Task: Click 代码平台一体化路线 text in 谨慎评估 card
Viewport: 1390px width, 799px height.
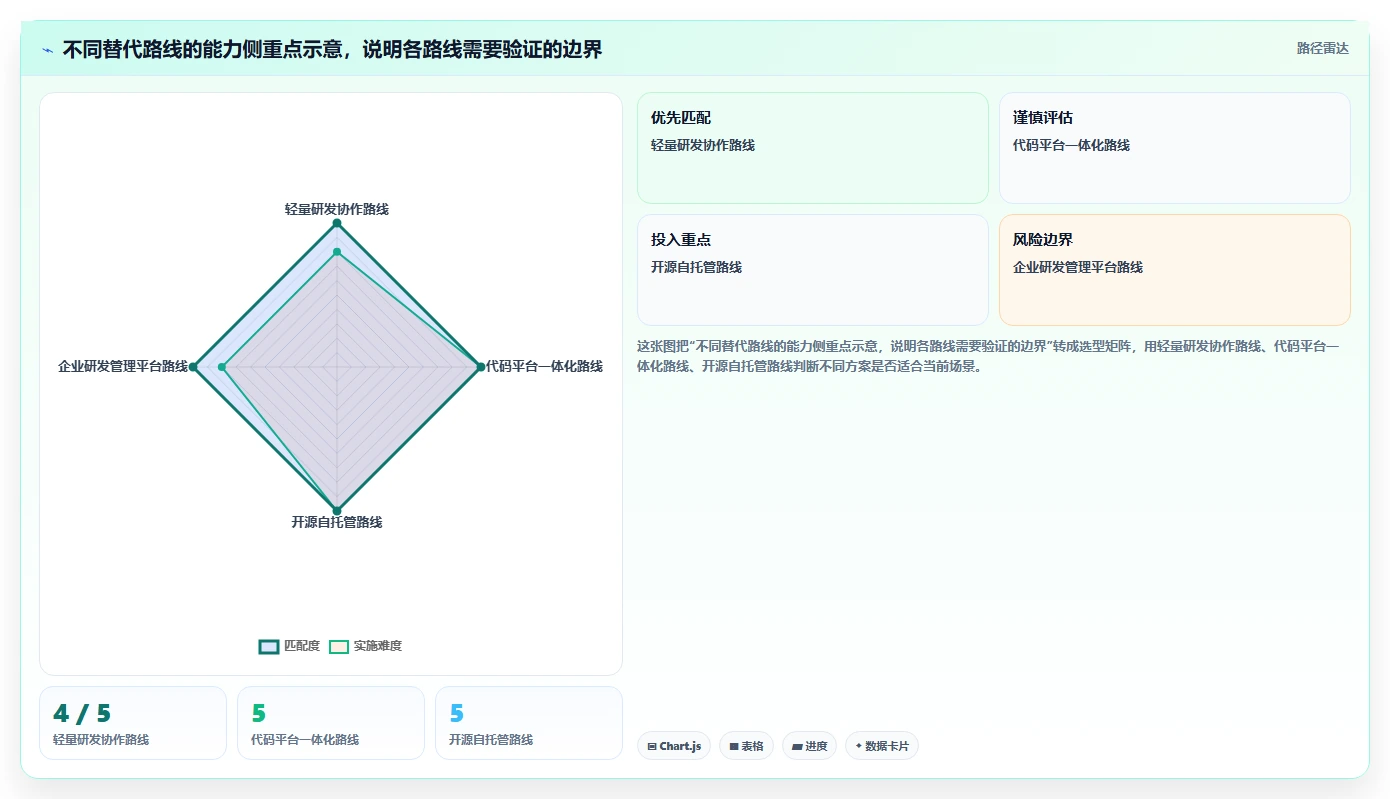Action: 1071,145
